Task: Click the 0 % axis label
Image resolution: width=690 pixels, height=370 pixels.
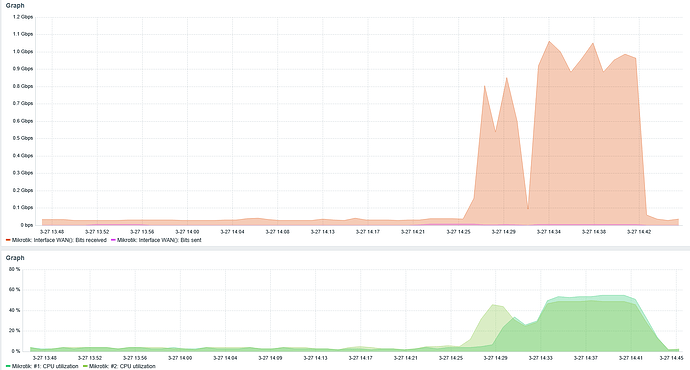Action: 16,351
